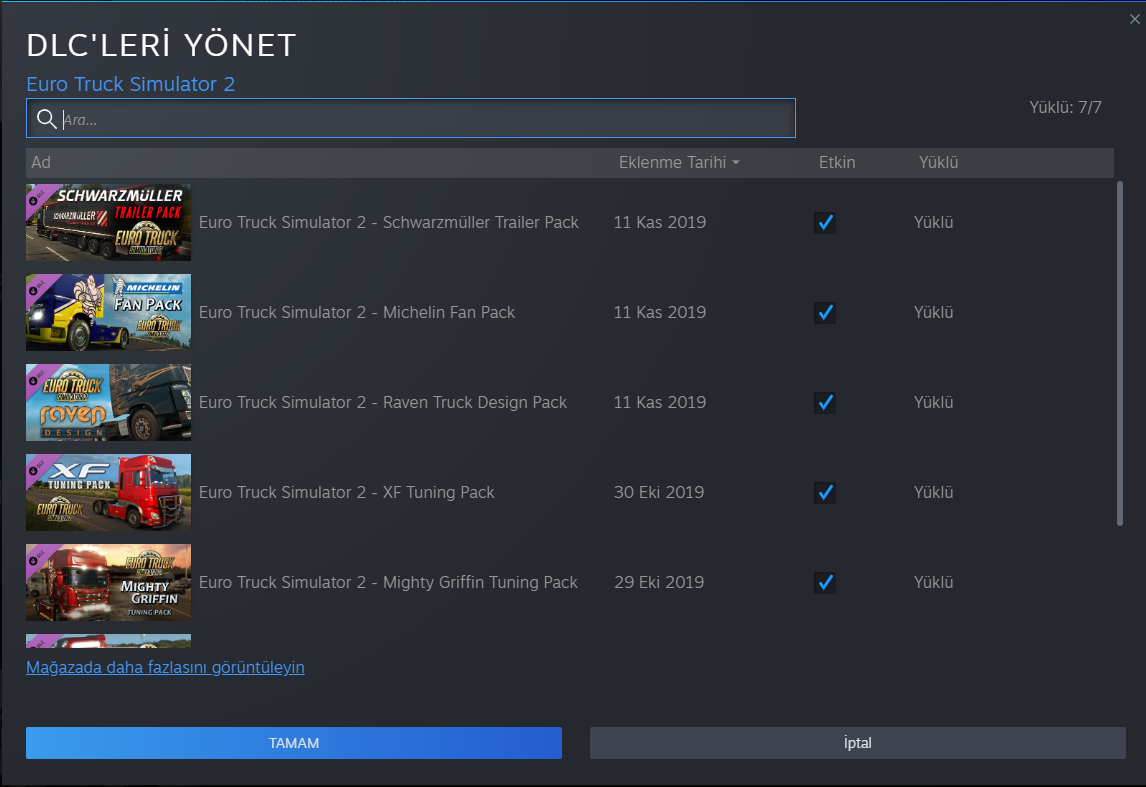Screen dimensions: 1146x787
Task: Click the XF Tuning Pack thumbnail
Action: (108, 492)
